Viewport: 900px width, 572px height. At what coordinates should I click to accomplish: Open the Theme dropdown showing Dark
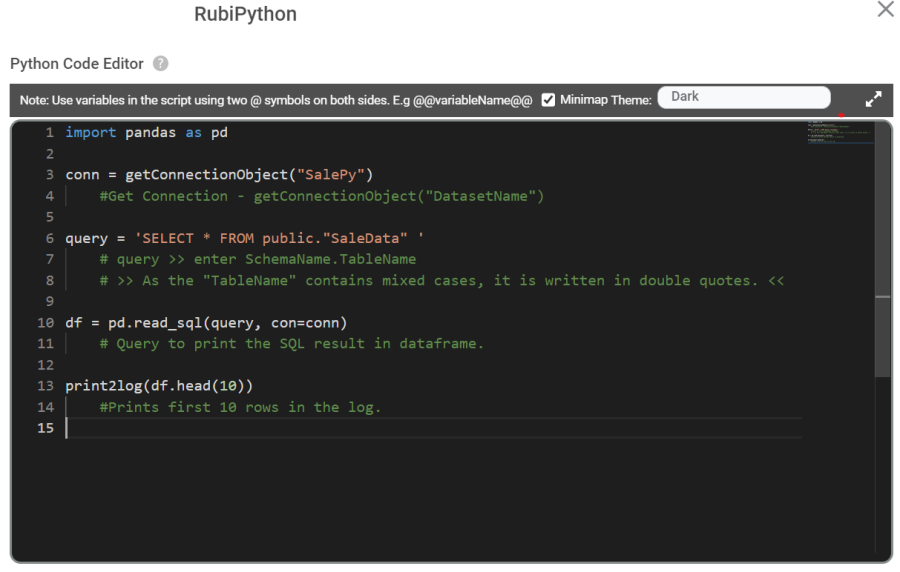coord(743,97)
